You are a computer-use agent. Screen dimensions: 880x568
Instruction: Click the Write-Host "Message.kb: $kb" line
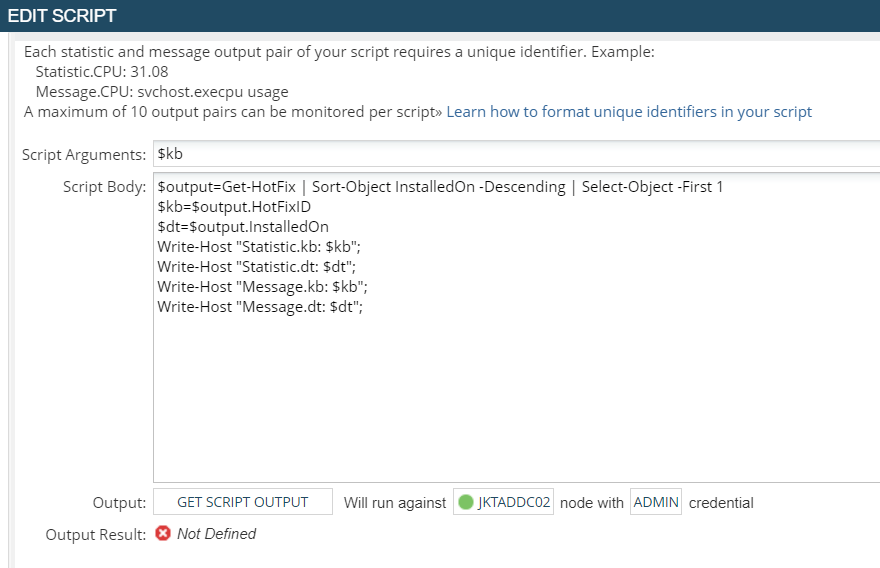(262, 287)
